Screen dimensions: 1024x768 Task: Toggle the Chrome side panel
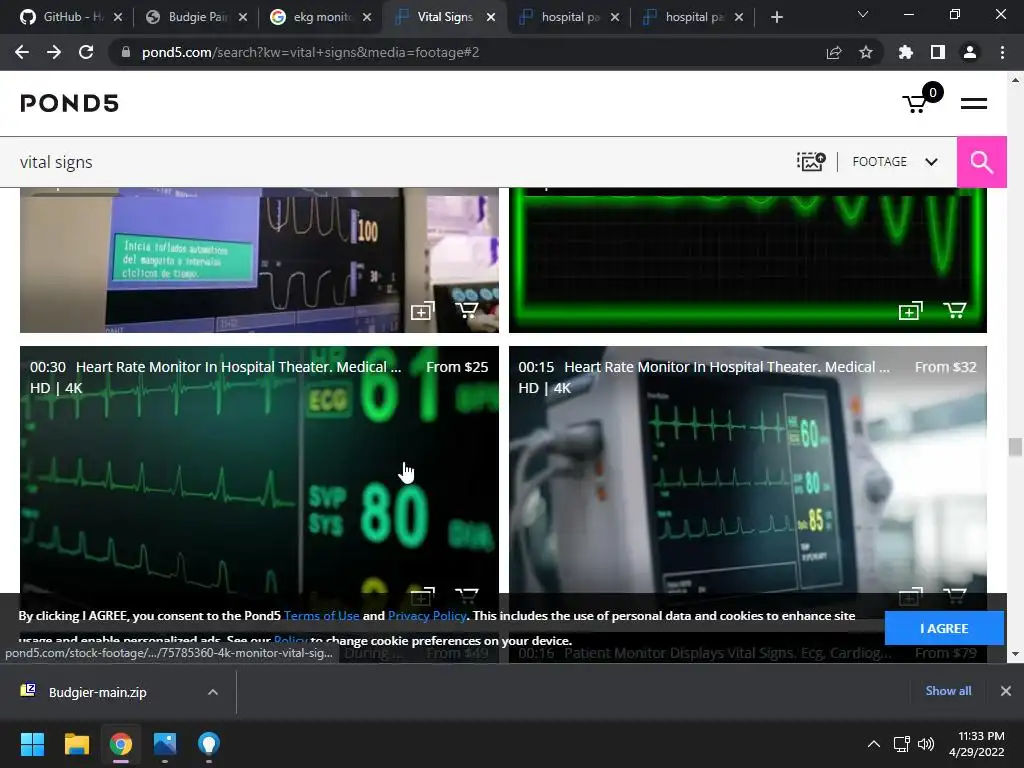click(x=938, y=52)
